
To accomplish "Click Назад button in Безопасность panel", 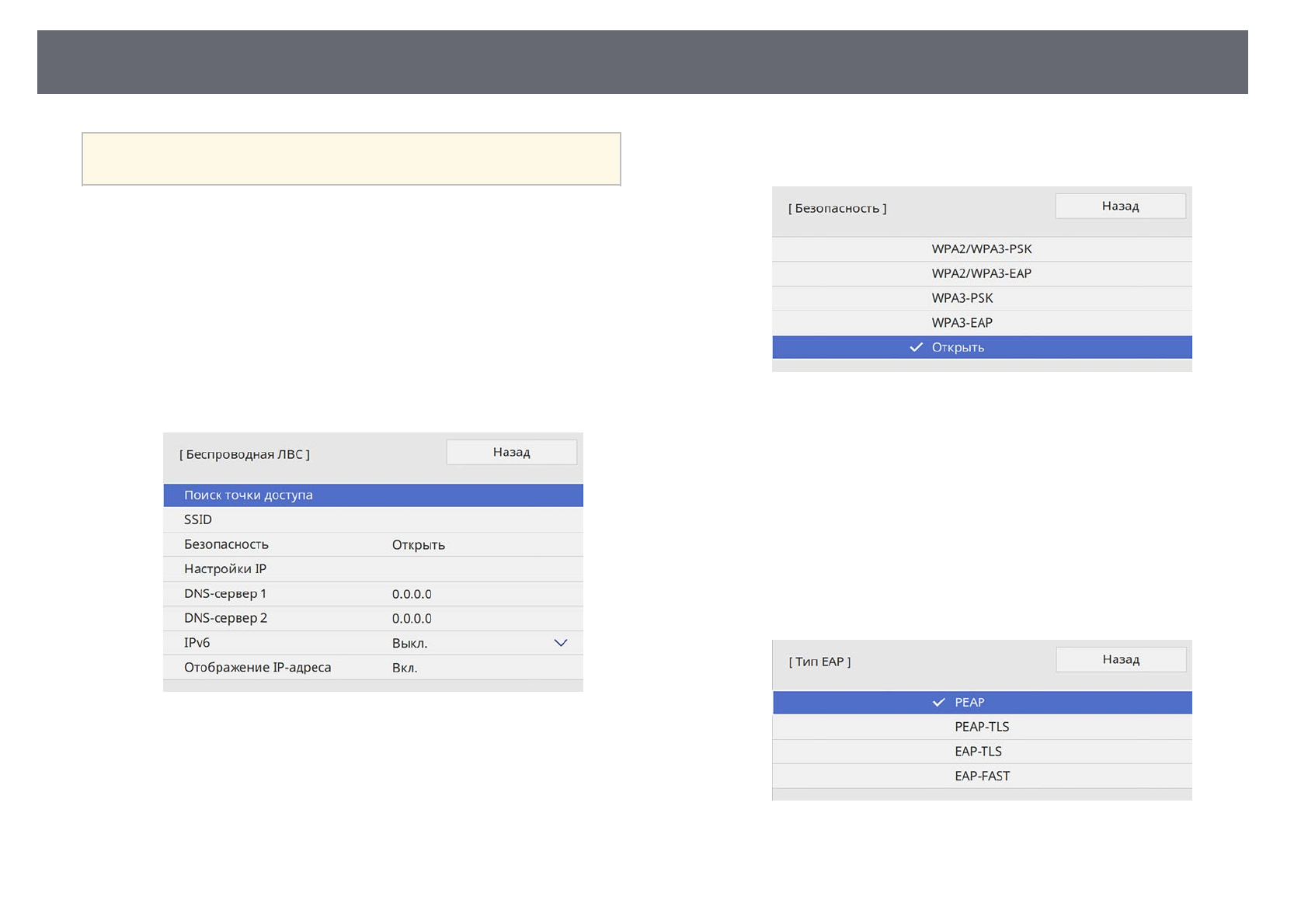I will pos(1120,207).
